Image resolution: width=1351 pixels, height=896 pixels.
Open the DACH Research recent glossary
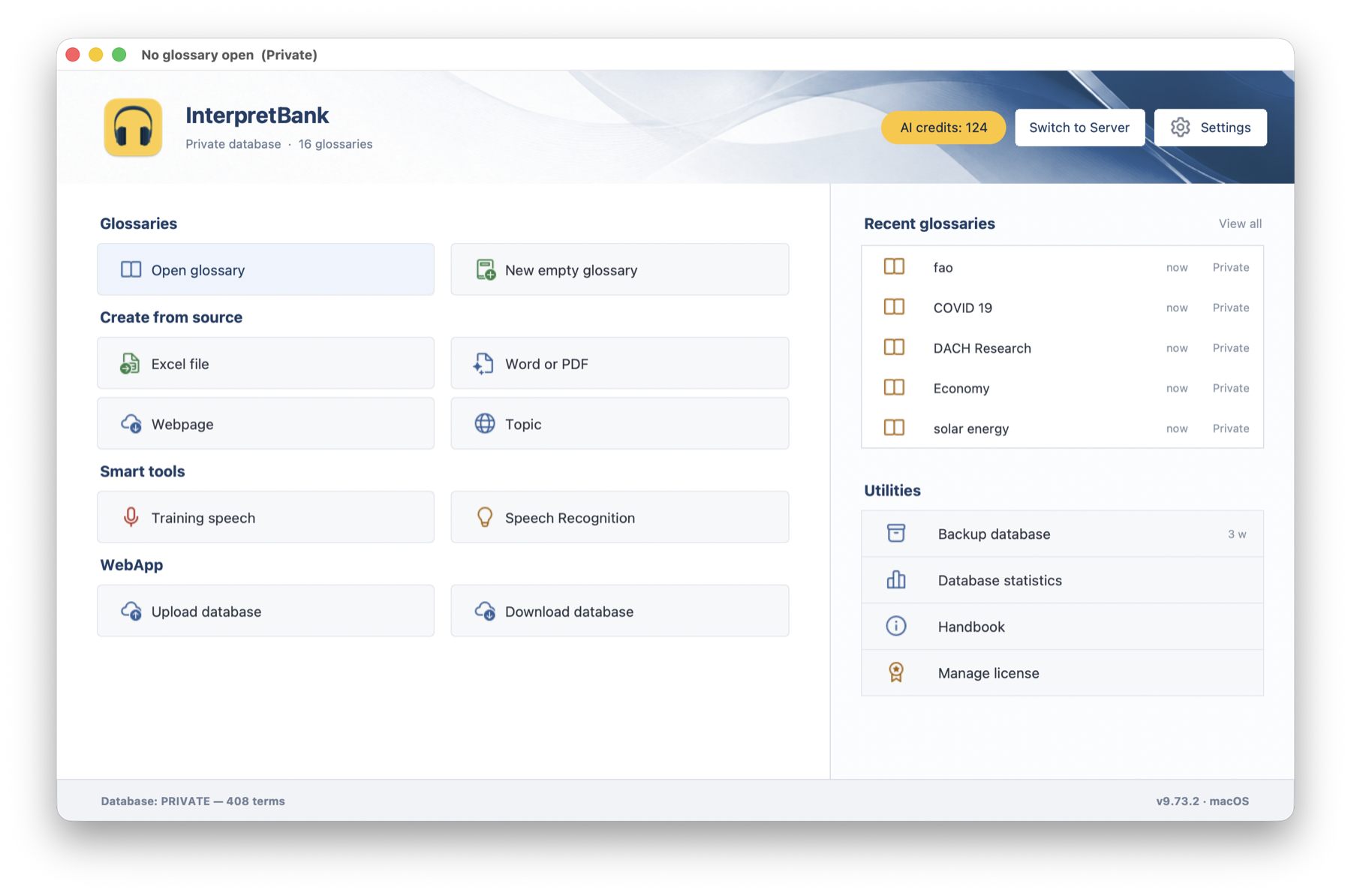[x=1062, y=347]
